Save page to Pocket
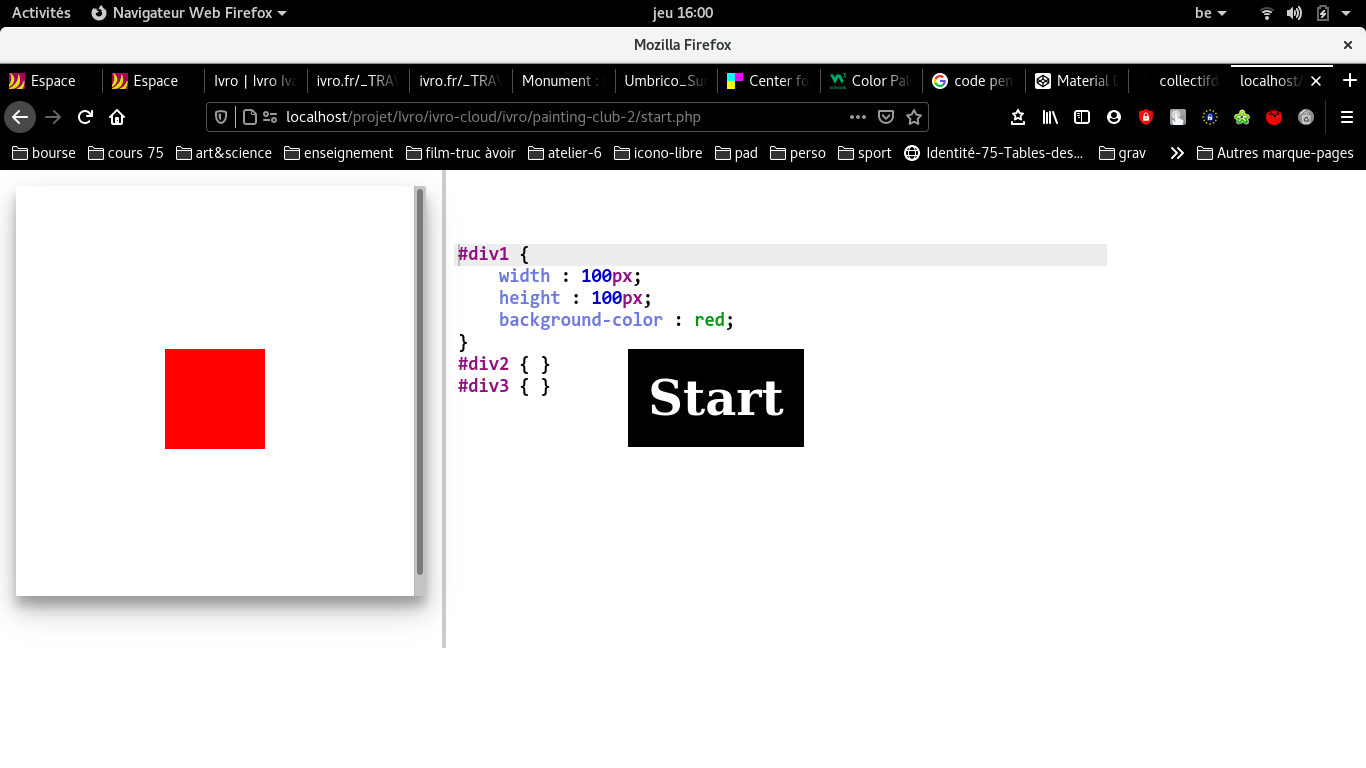Viewport: 1366px width, 768px height. [x=885, y=117]
